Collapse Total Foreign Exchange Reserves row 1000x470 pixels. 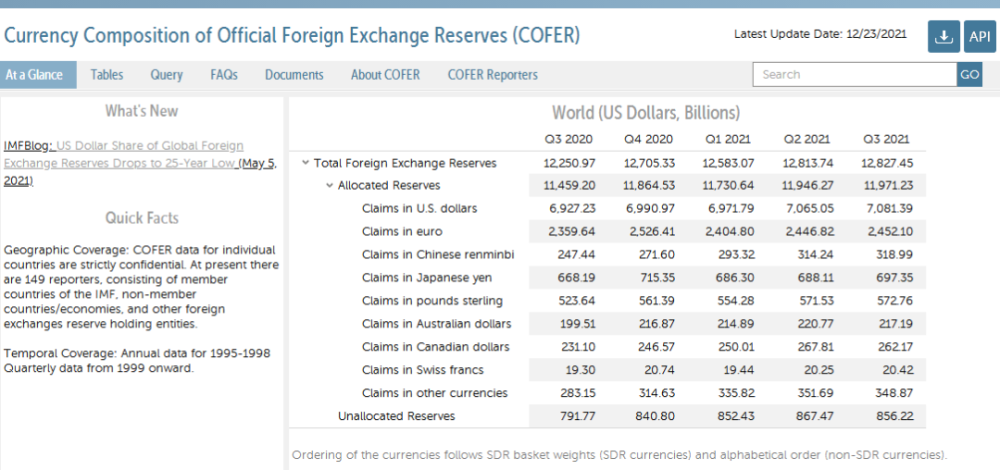click(304, 163)
